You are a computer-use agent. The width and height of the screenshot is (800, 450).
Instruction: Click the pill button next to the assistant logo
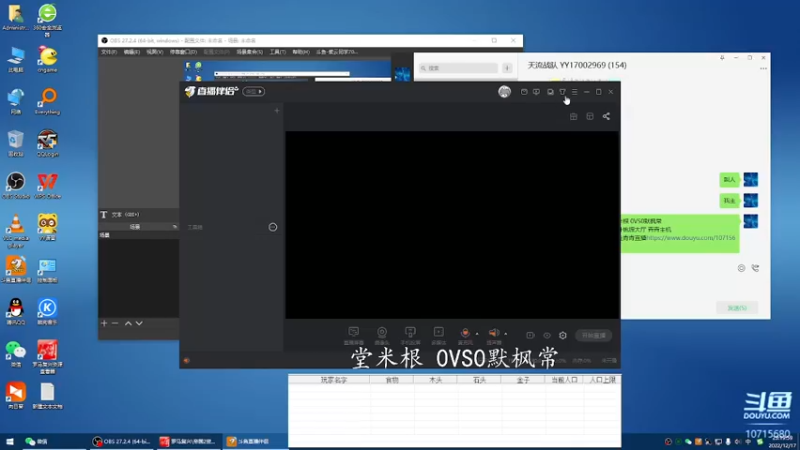(x=254, y=91)
